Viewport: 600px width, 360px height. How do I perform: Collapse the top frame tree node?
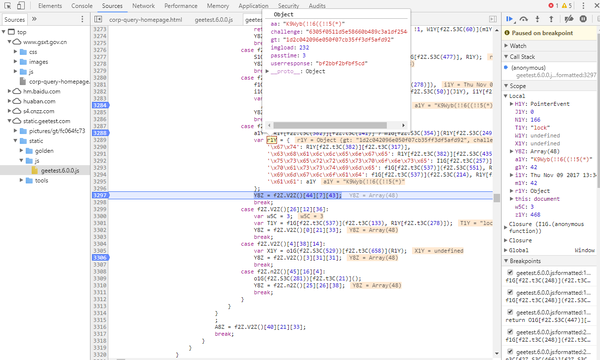(x=3, y=32)
